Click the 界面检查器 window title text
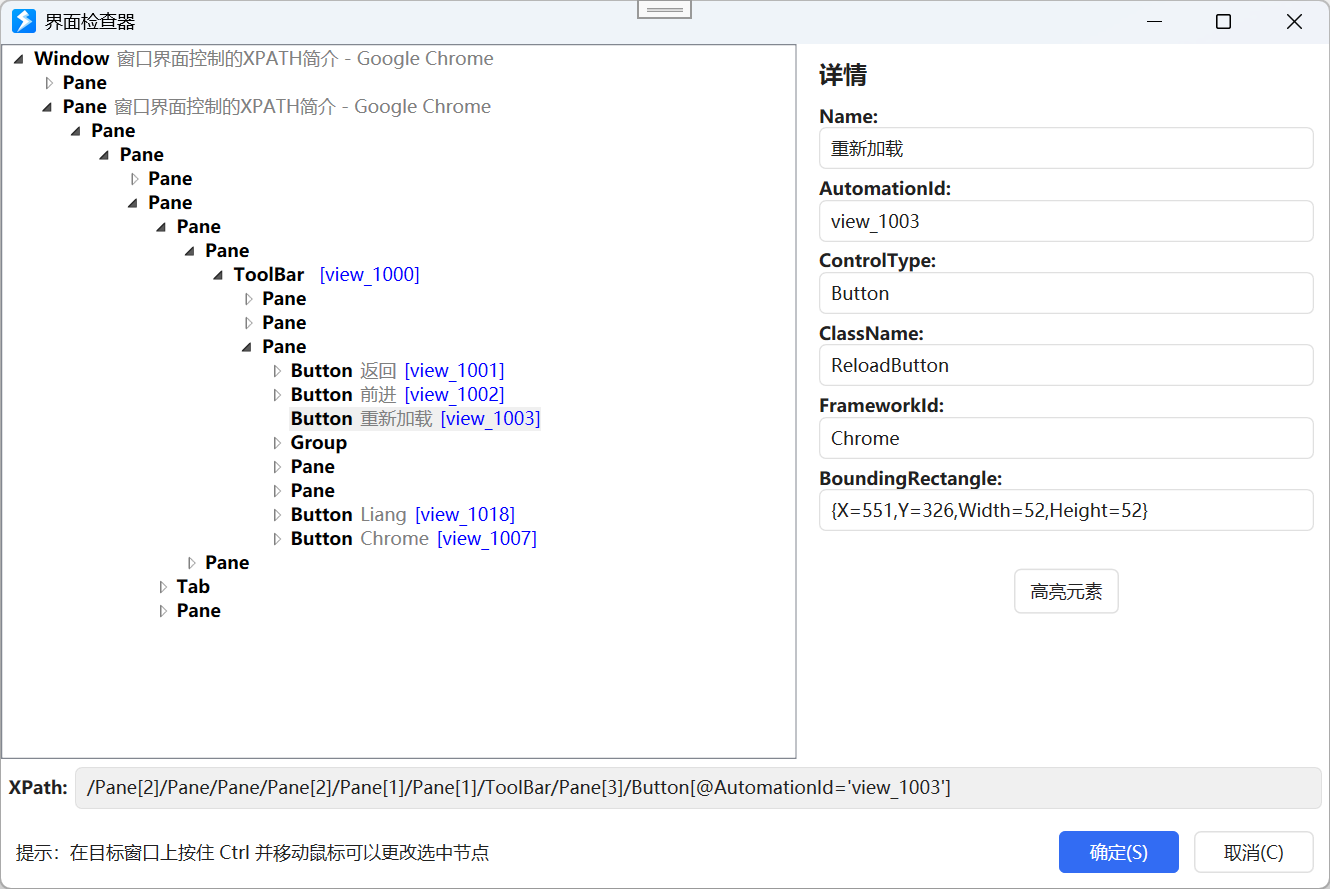The width and height of the screenshot is (1330, 889). [90, 22]
